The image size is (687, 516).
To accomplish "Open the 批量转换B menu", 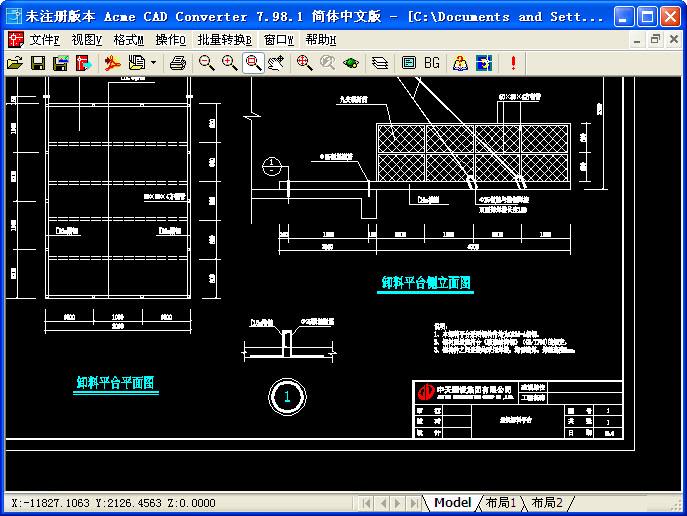I will pos(224,40).
